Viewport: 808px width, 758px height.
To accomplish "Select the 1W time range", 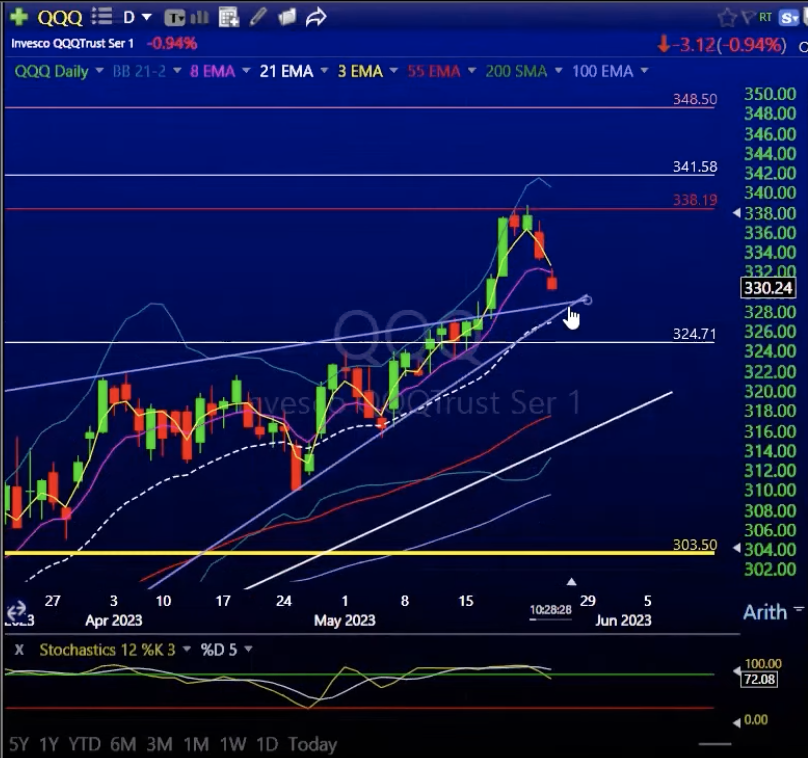I will 232,744.
